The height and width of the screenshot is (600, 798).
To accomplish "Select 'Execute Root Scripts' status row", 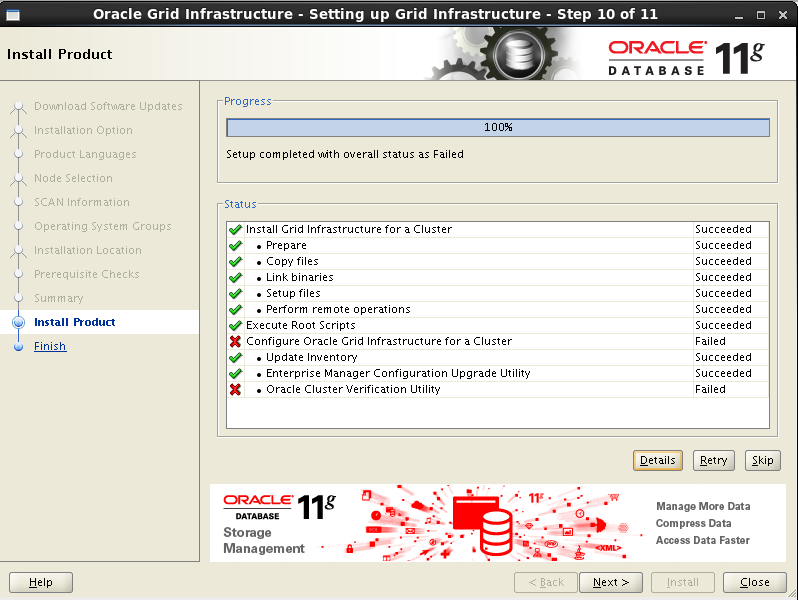I will click(x=497, y=325).
